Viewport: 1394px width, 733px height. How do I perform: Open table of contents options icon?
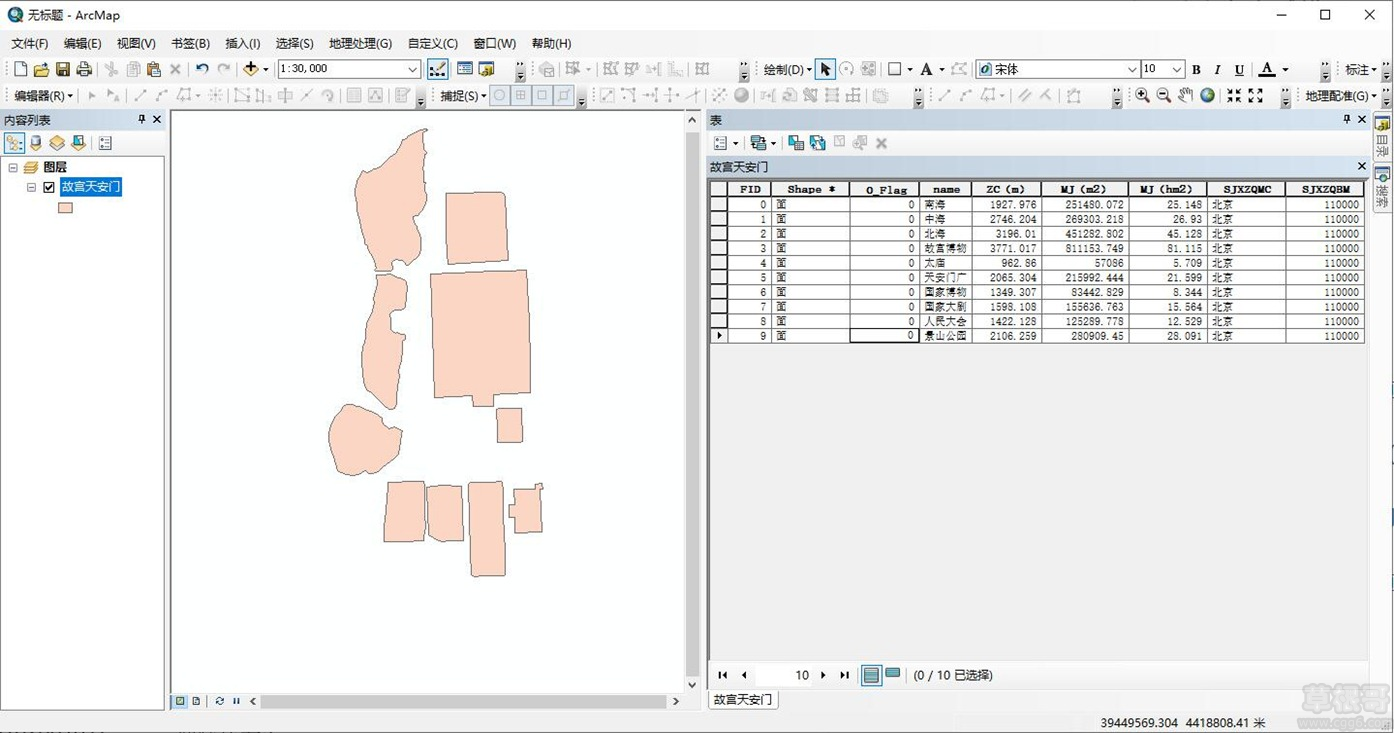105,143
